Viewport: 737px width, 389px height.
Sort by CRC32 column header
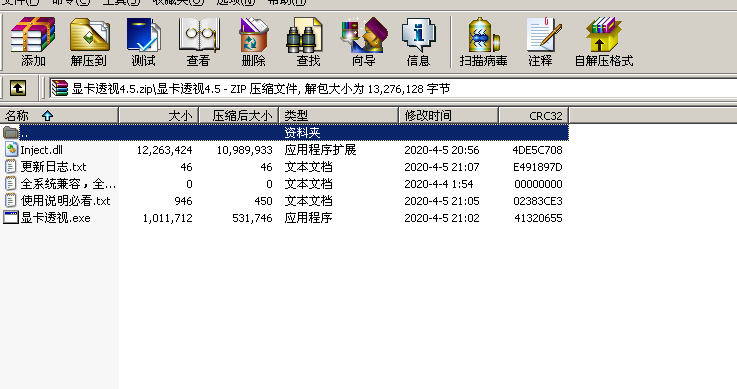click(533, 116)
